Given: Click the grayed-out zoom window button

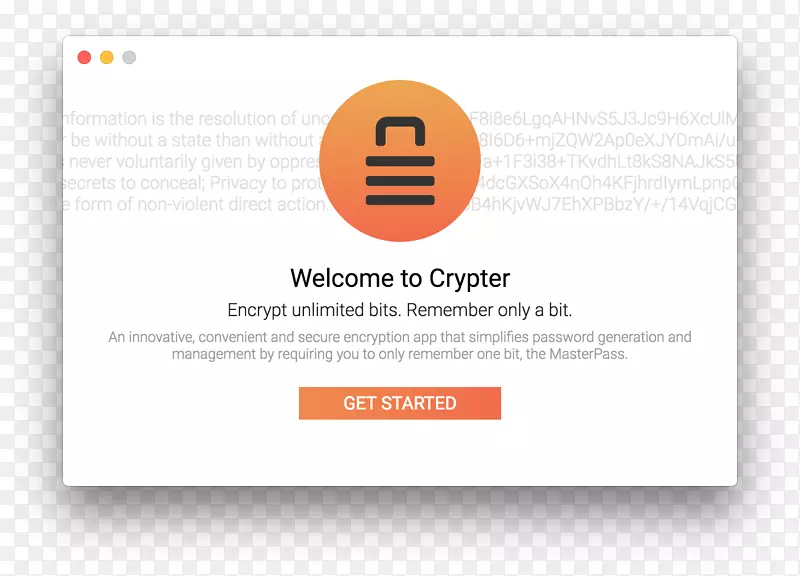Looking at the screenshot, I should pyautogui.click(x=129, y=57).
